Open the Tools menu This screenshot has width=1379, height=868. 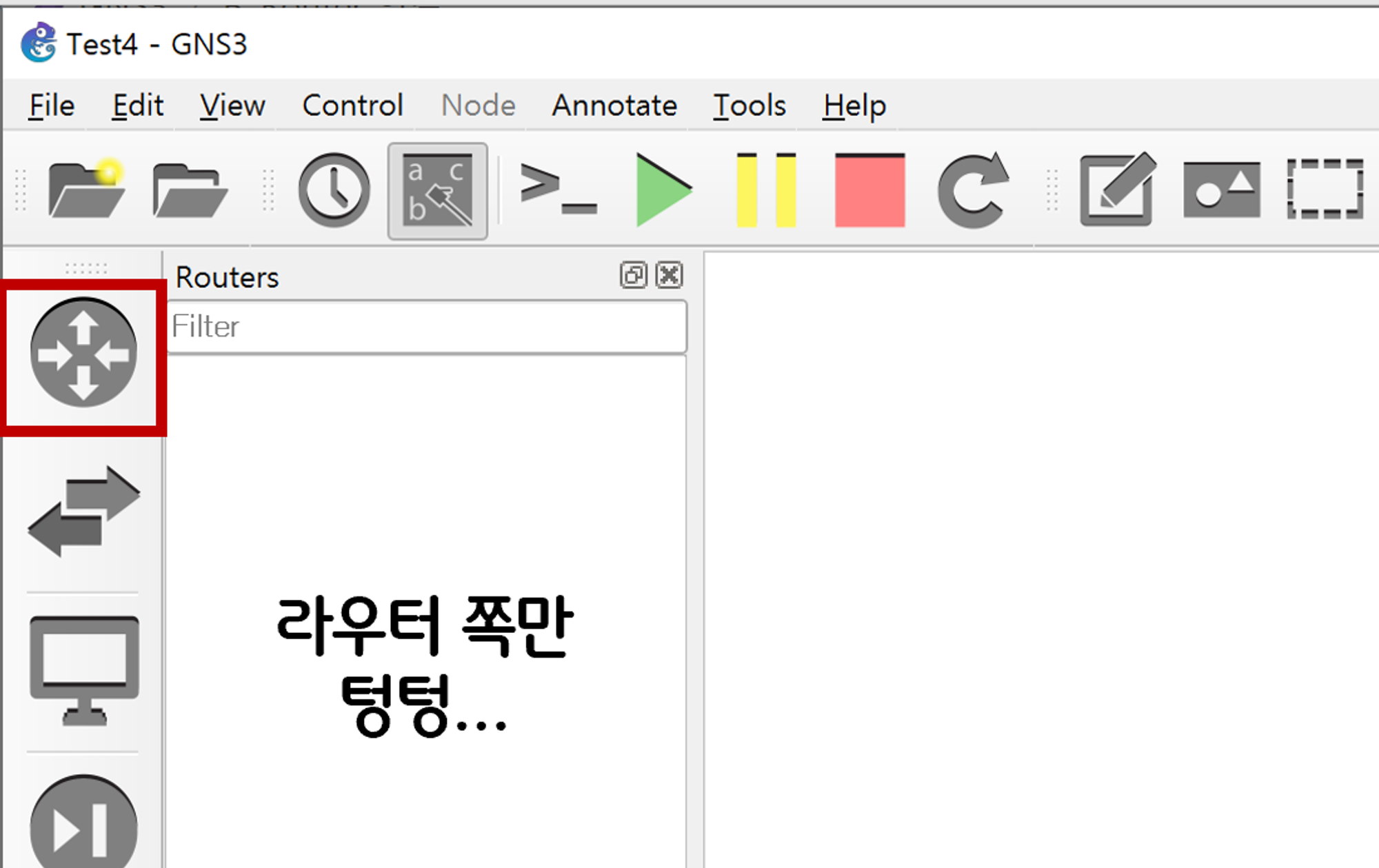coord(749,105)
